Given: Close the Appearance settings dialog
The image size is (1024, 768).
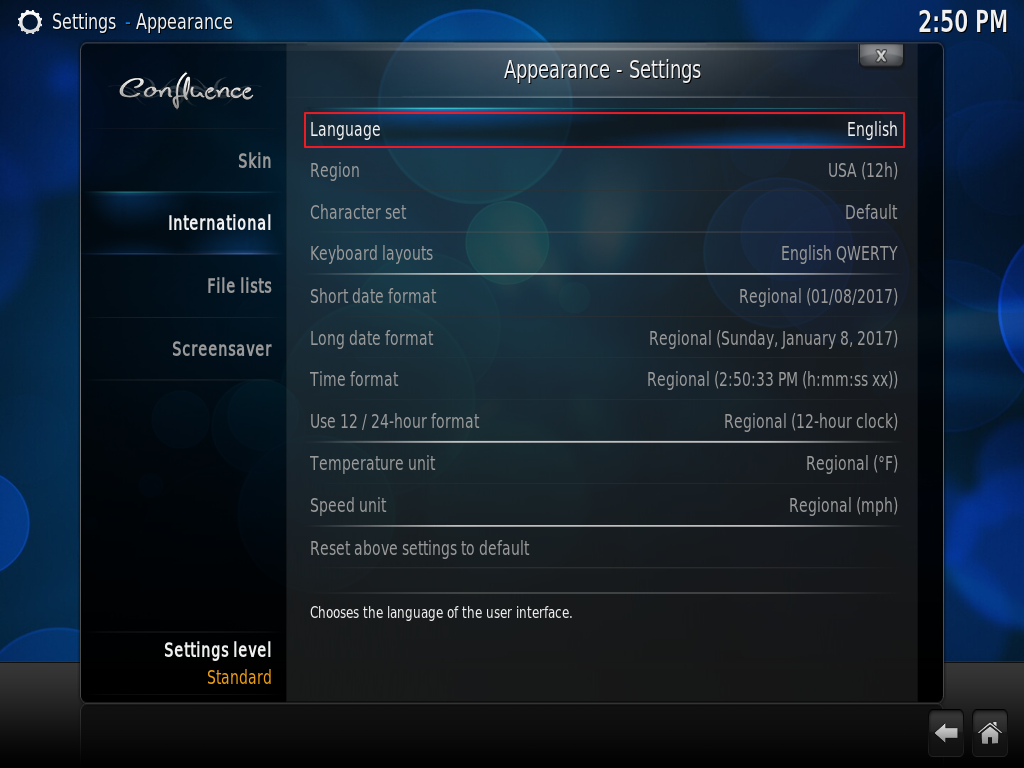Looking at the screenshot, I should pyautogui.click(x=881, y=56).
